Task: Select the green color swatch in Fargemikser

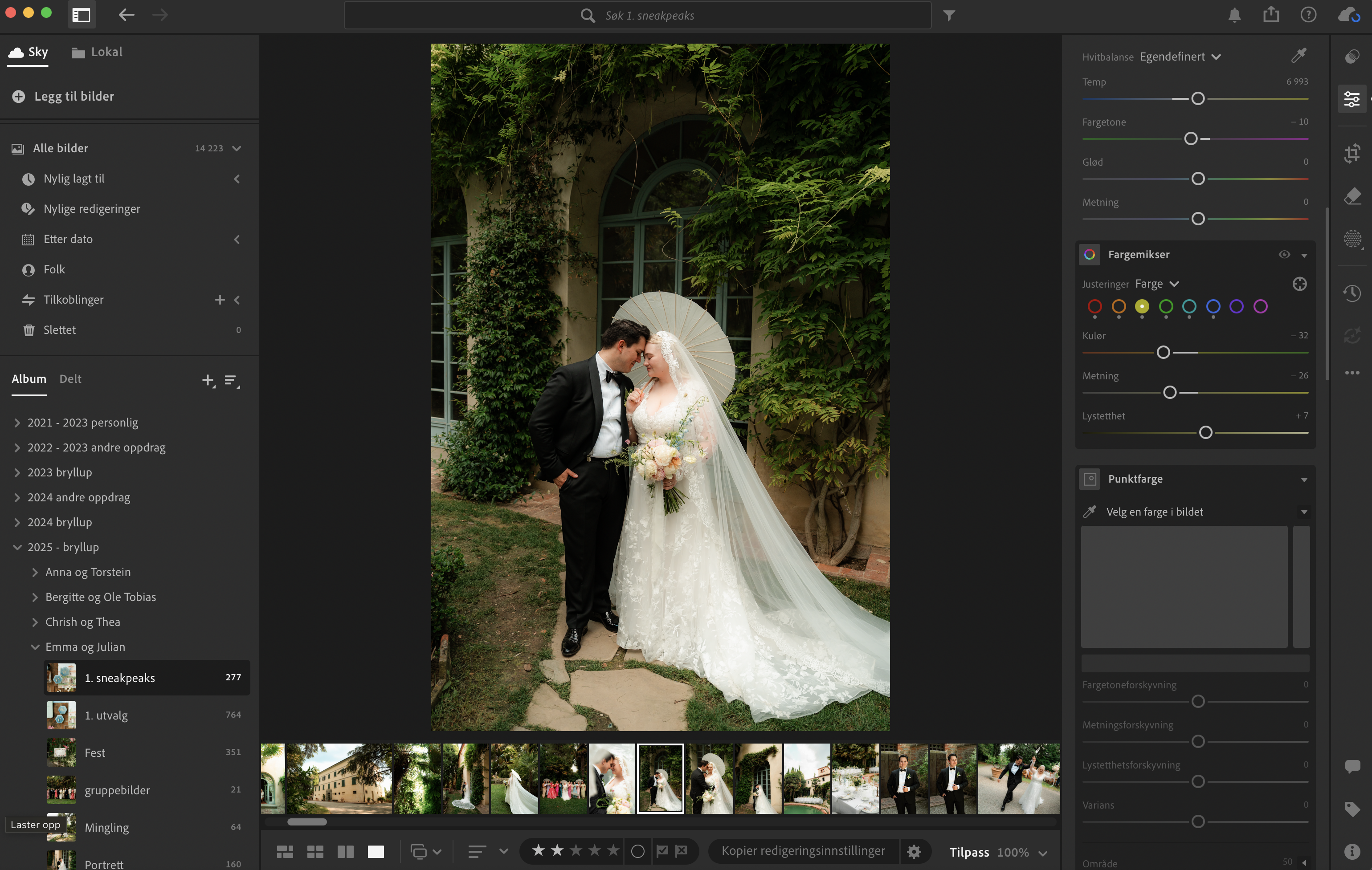Action: 1166,306
